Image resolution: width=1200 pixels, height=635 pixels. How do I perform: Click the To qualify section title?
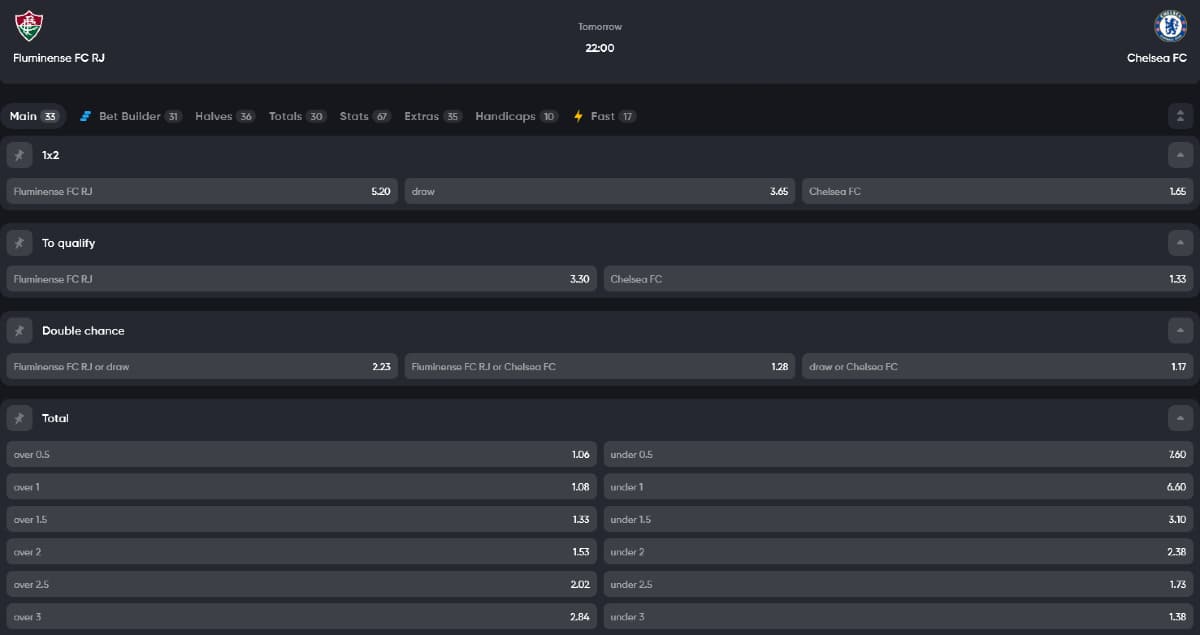[x=69, y=243]
